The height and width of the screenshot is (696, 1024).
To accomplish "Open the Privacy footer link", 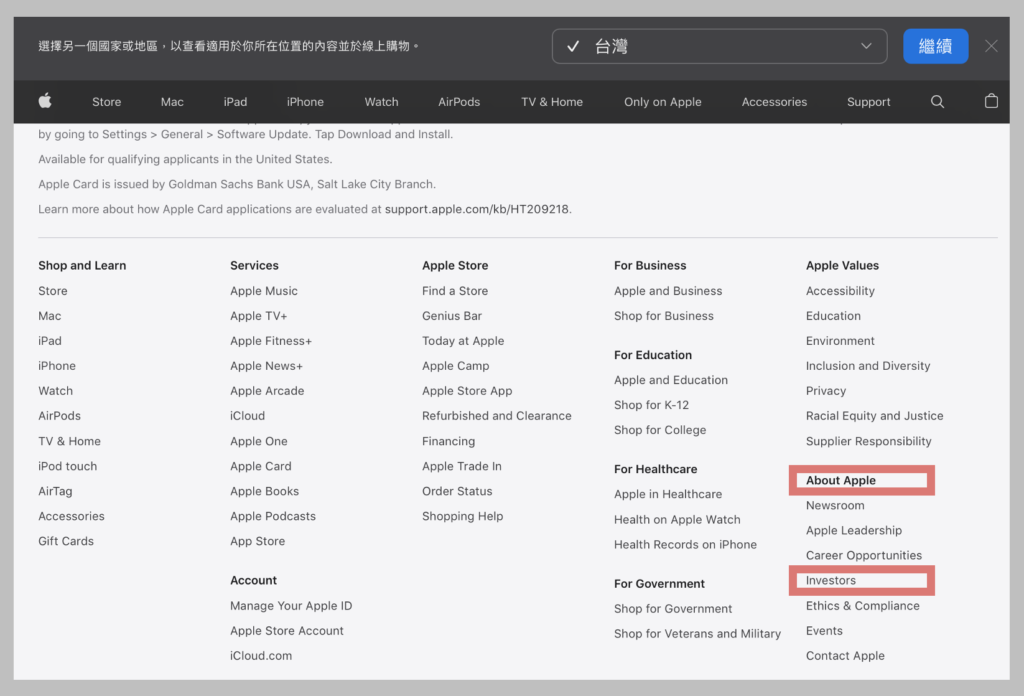I will point(826,390).
